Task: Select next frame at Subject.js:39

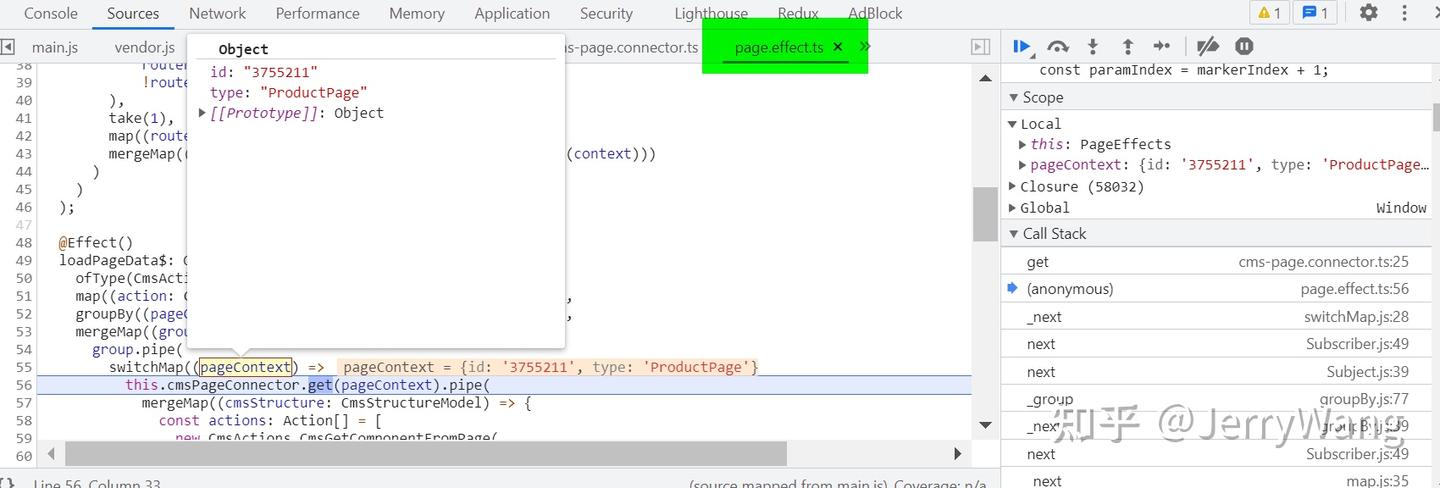Action: pos(1218,372)
